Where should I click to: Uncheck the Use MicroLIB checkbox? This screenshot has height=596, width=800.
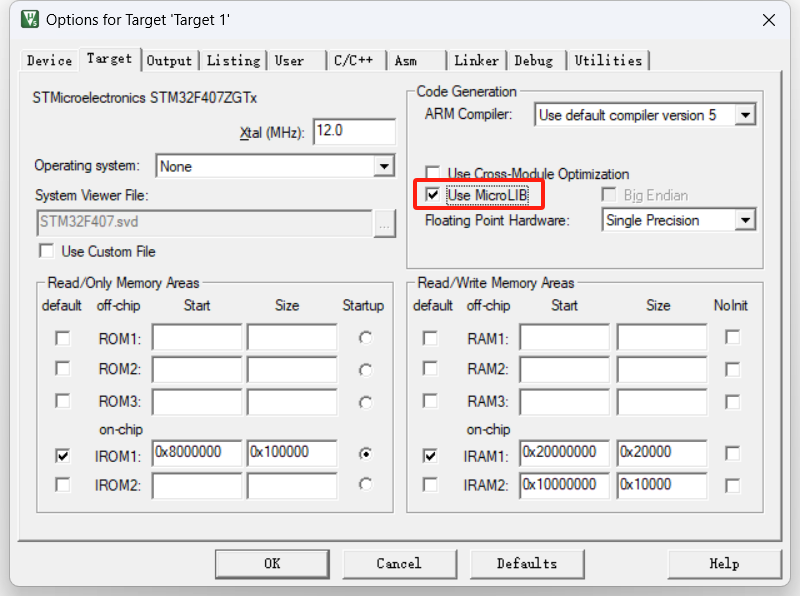tap(432, 195)
